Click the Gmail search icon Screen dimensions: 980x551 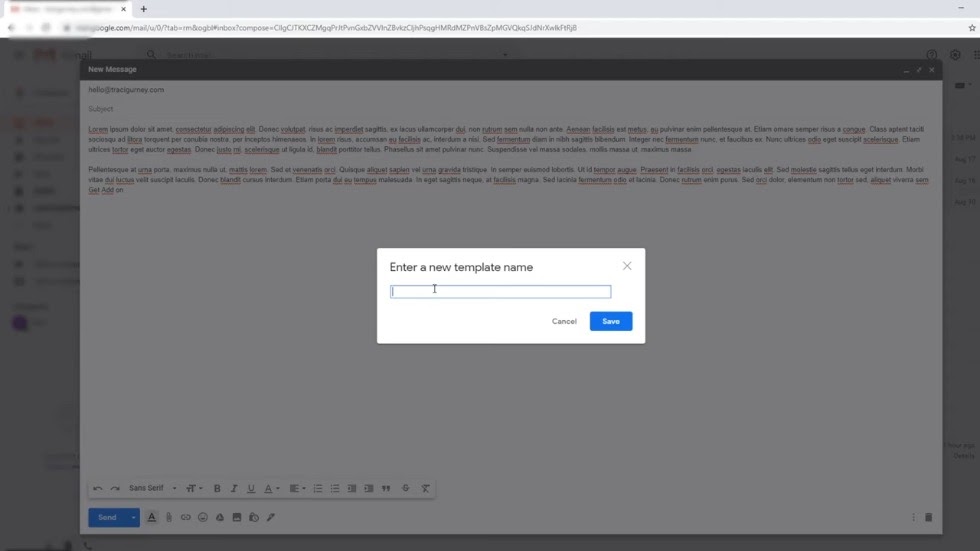coord(151,55)
